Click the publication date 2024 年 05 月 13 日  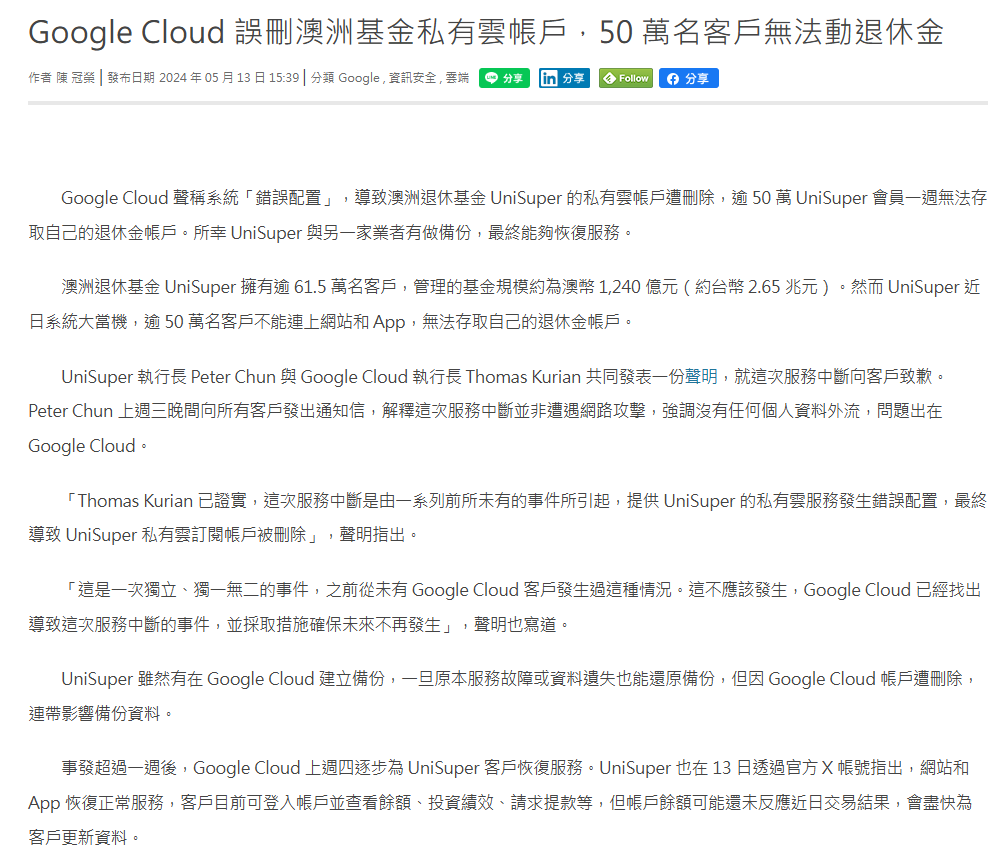(213, 78)
